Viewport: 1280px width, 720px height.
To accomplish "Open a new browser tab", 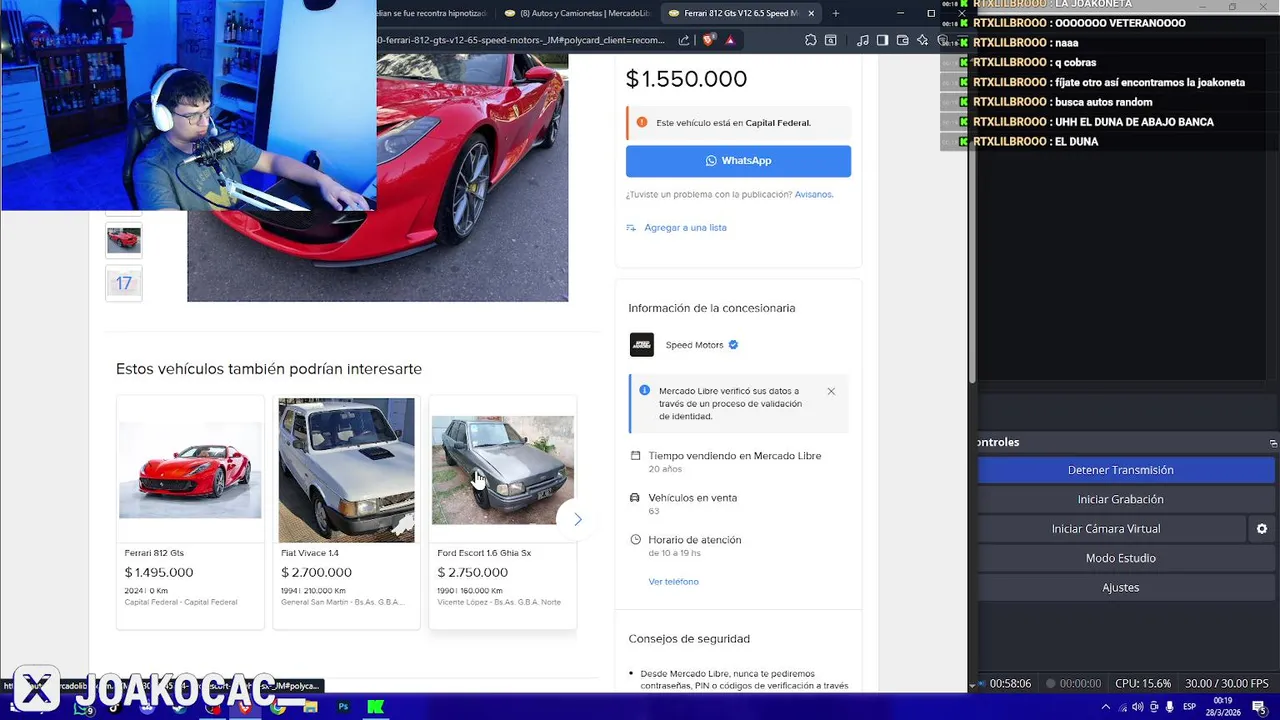I will [x=836, y=13].
